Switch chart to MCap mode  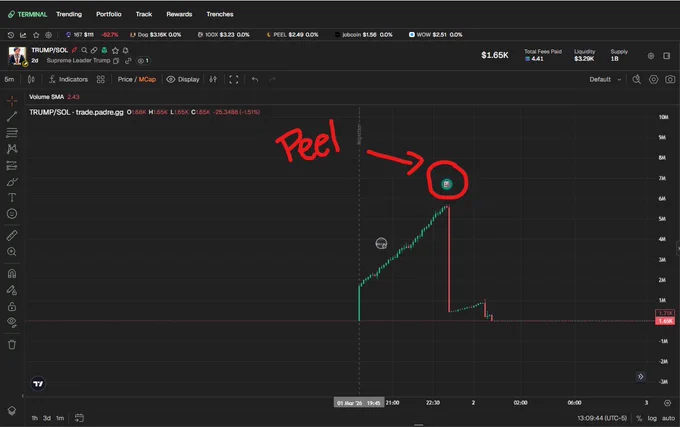147,79
